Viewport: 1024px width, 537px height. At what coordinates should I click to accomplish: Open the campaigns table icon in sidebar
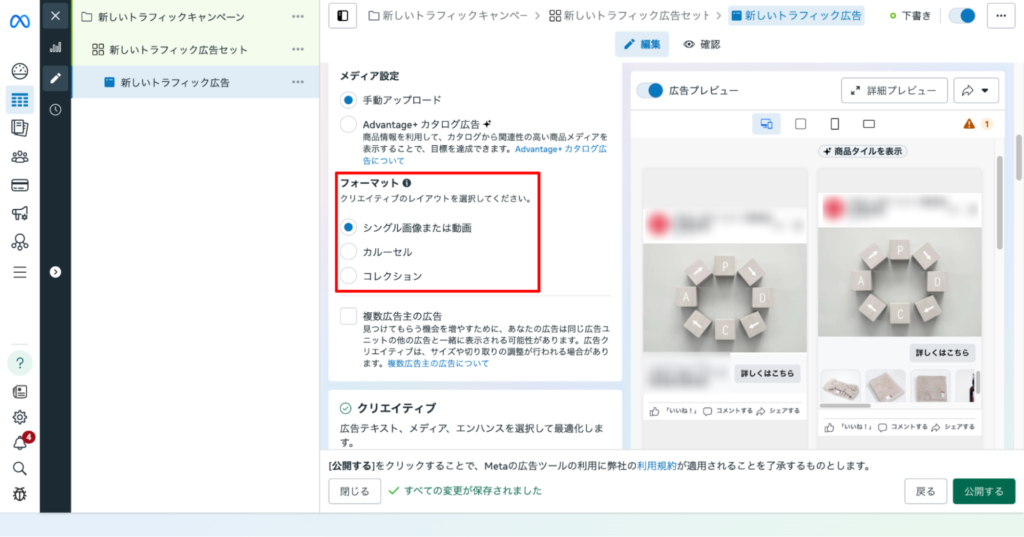(19, 100)
